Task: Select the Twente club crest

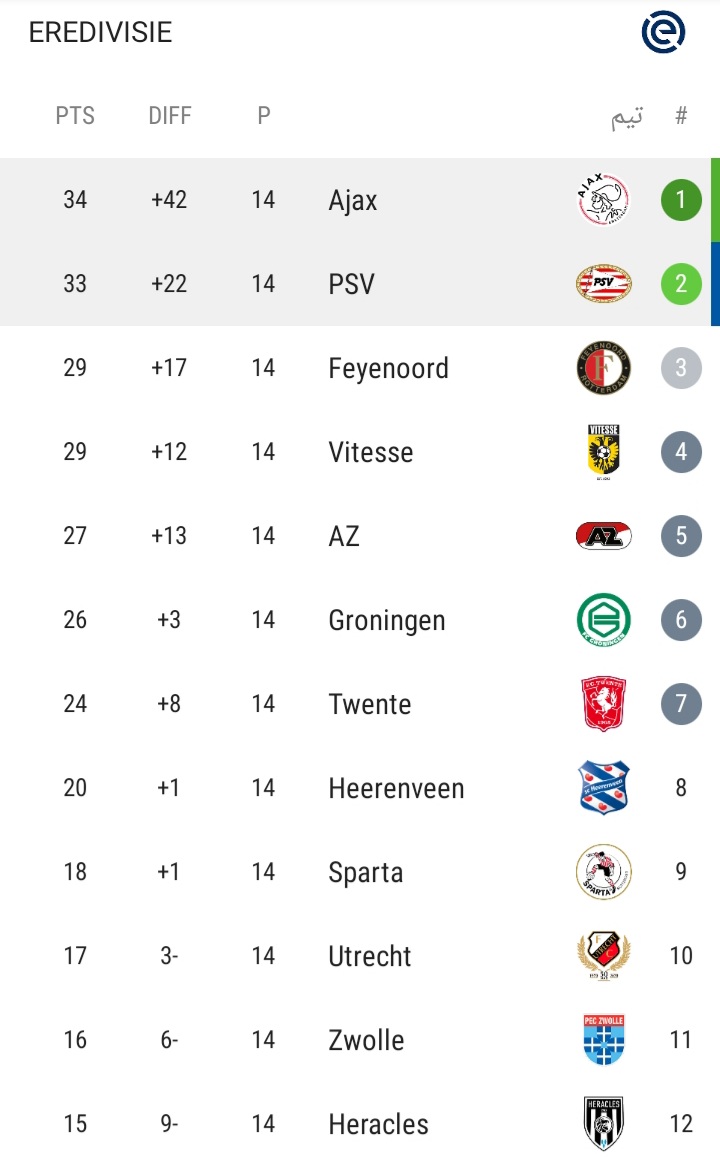Action: click(x=603, y=704)
